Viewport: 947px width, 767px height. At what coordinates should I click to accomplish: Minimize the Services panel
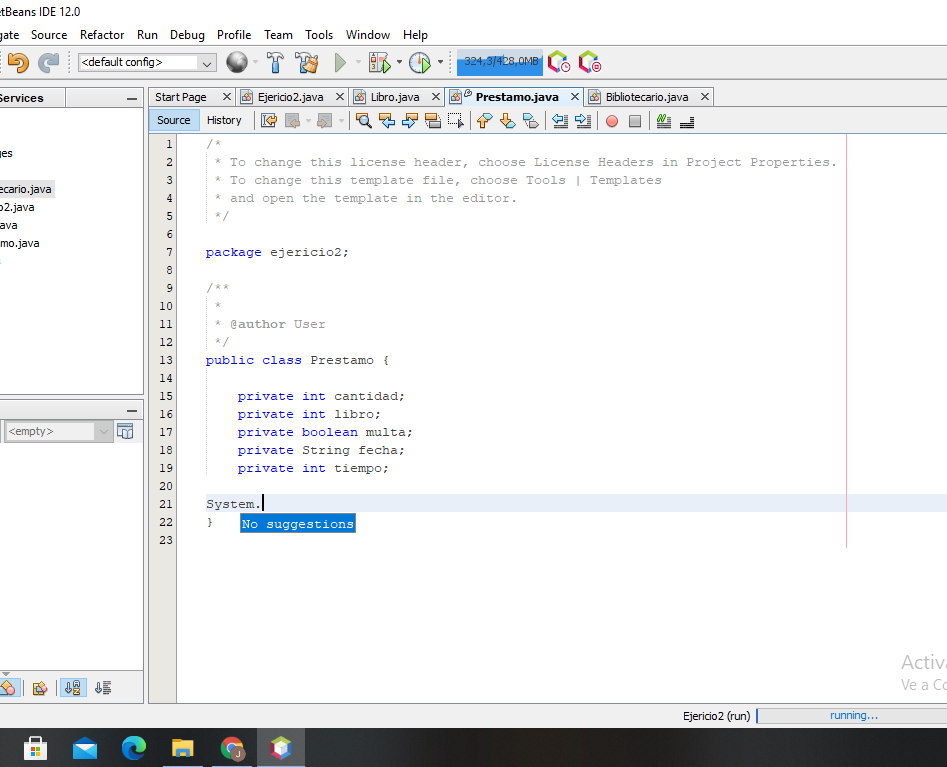(132, 98)
